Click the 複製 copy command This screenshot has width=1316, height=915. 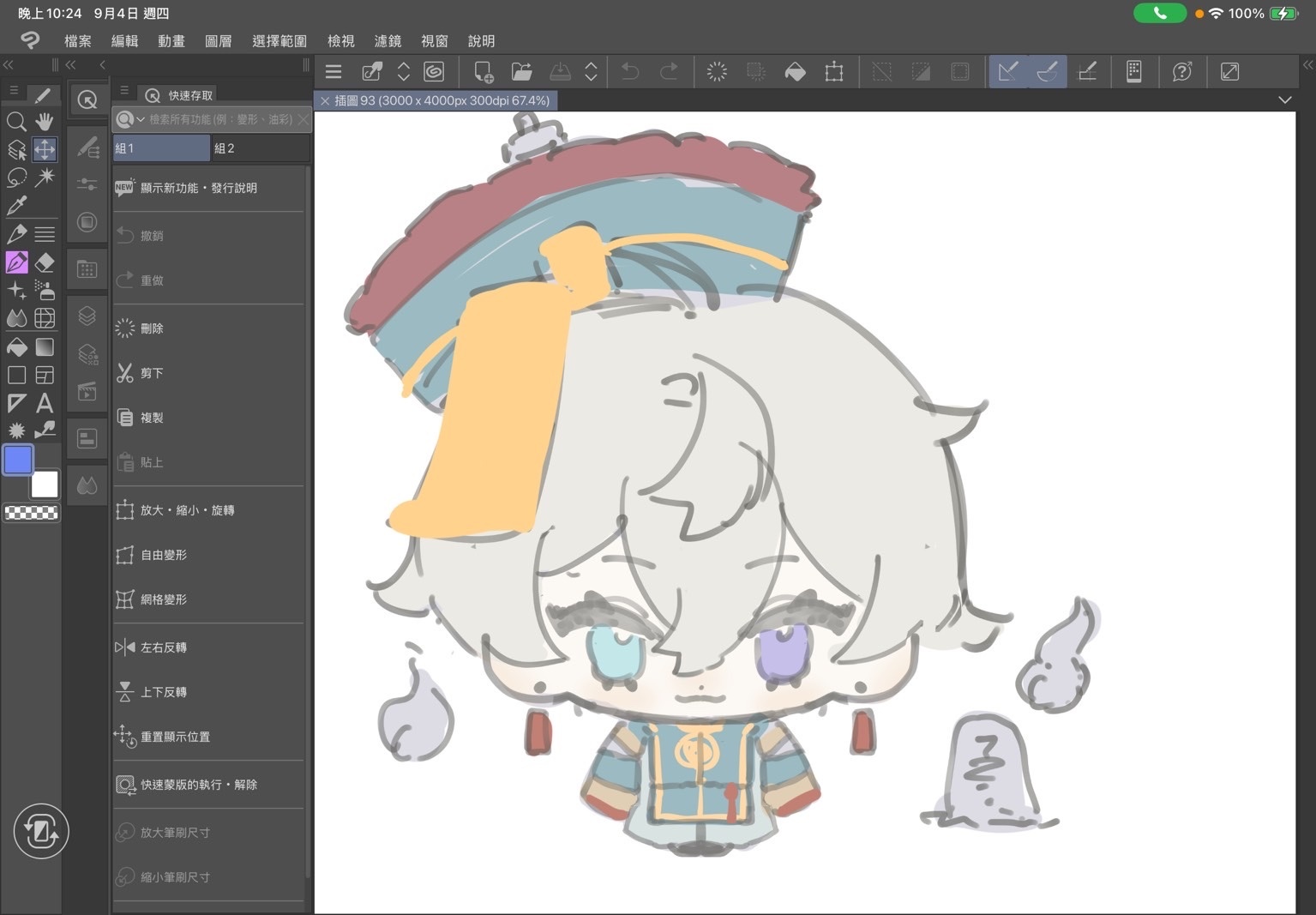(x=208, y=418)
